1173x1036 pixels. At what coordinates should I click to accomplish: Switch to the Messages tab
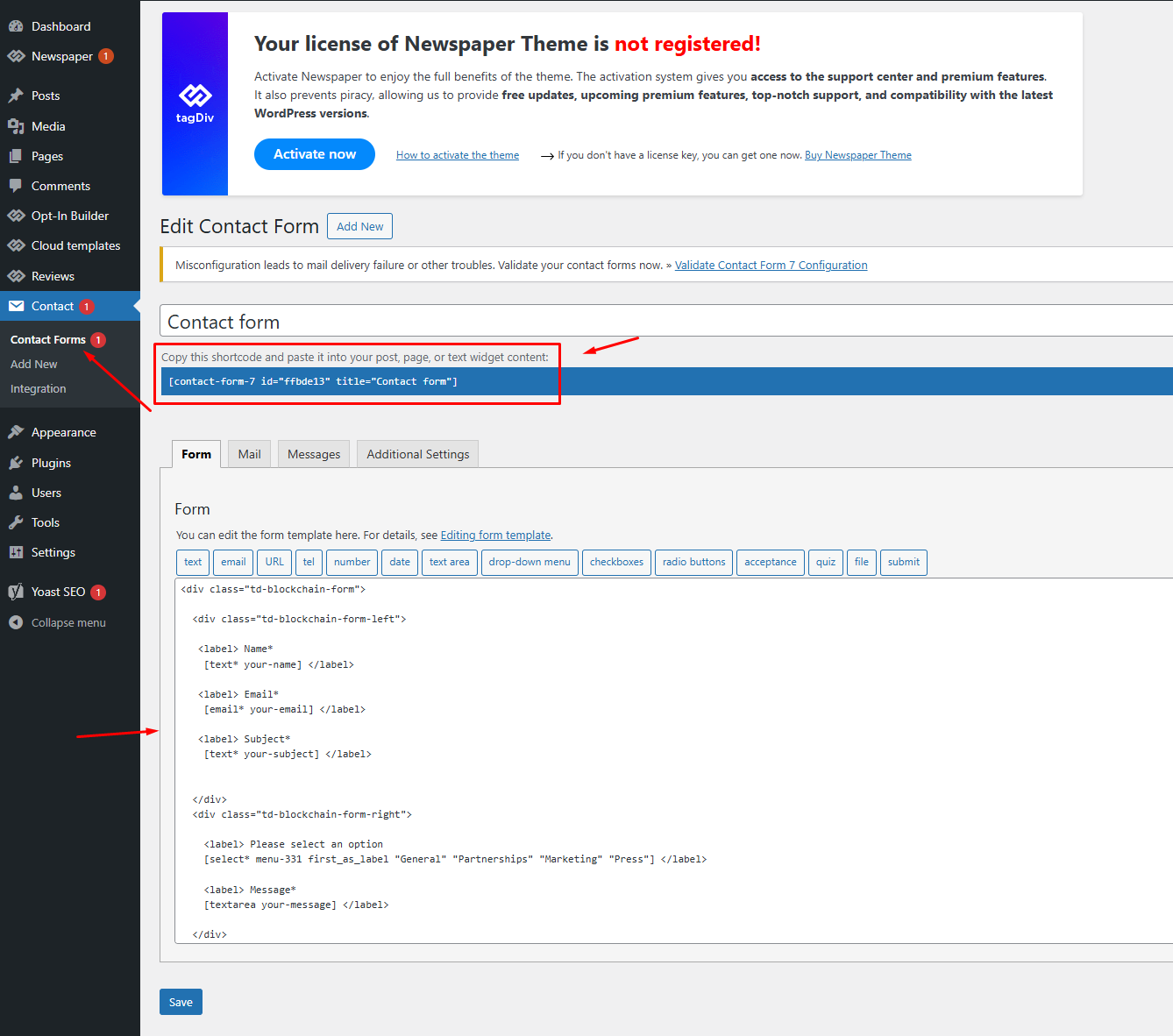(x=314, y=454)
